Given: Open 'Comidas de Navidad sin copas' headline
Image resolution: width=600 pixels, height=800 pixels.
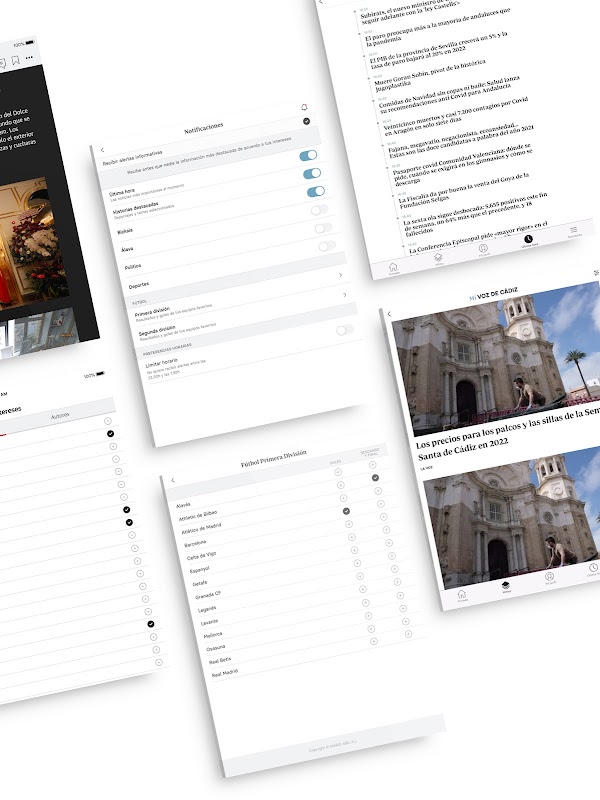Looking at the screenshot, I should tap(449, 94).
